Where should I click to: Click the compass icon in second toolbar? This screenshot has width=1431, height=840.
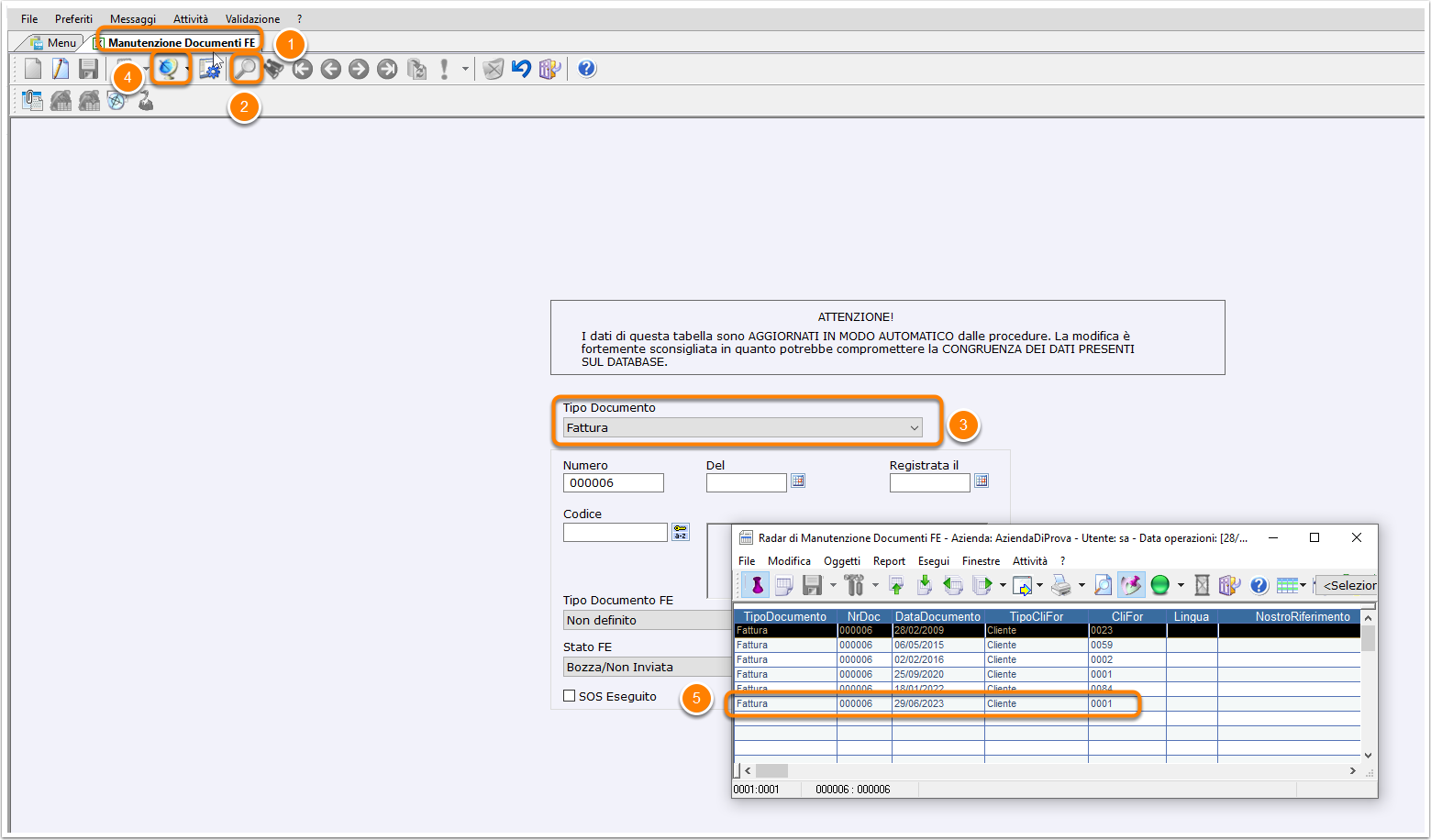[x=116, y=101]
